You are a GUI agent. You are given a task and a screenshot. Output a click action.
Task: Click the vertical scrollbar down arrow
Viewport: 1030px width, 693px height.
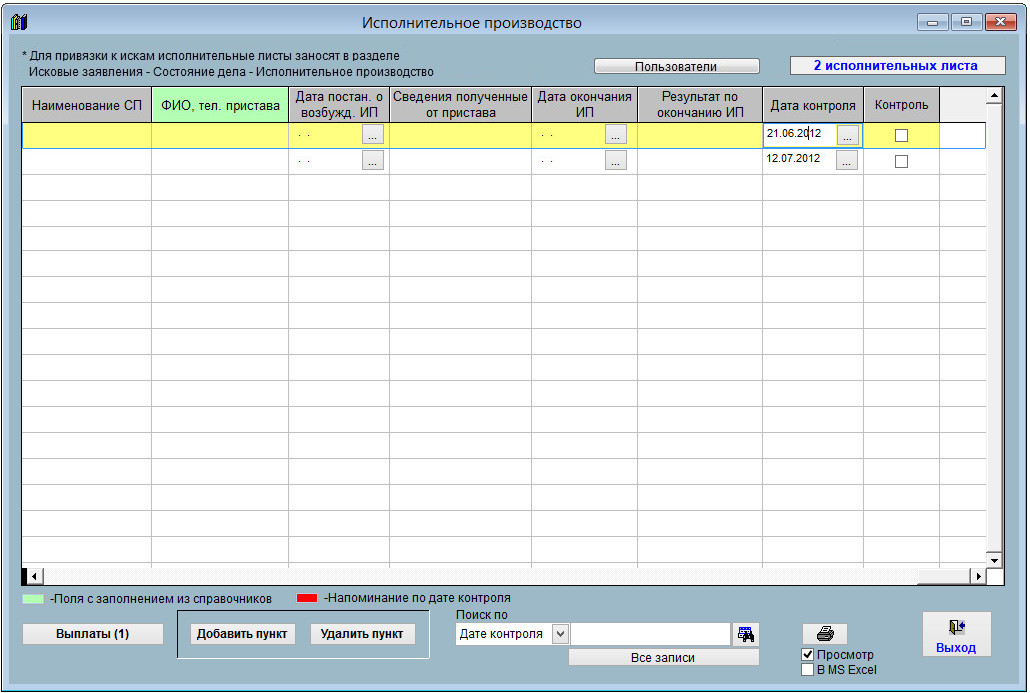pos(994,561)
